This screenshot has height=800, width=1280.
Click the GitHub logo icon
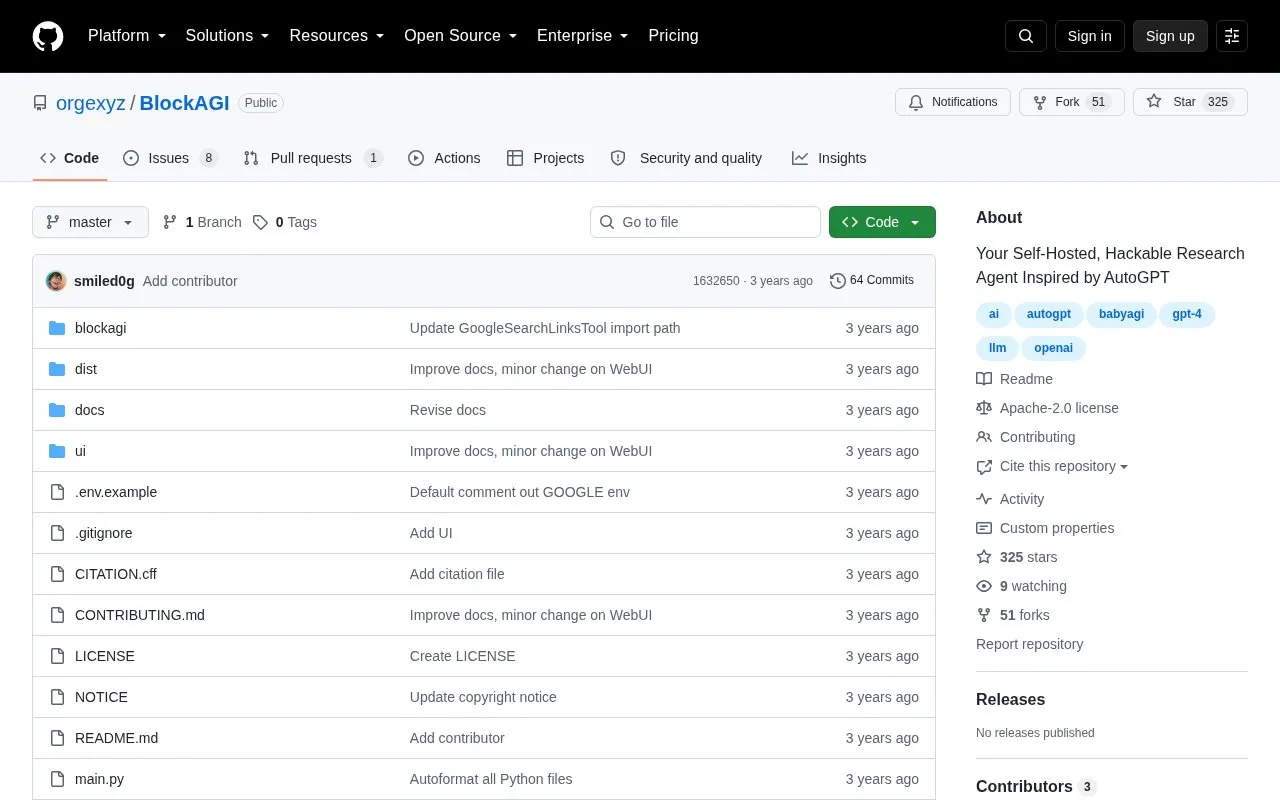[48, 36]
